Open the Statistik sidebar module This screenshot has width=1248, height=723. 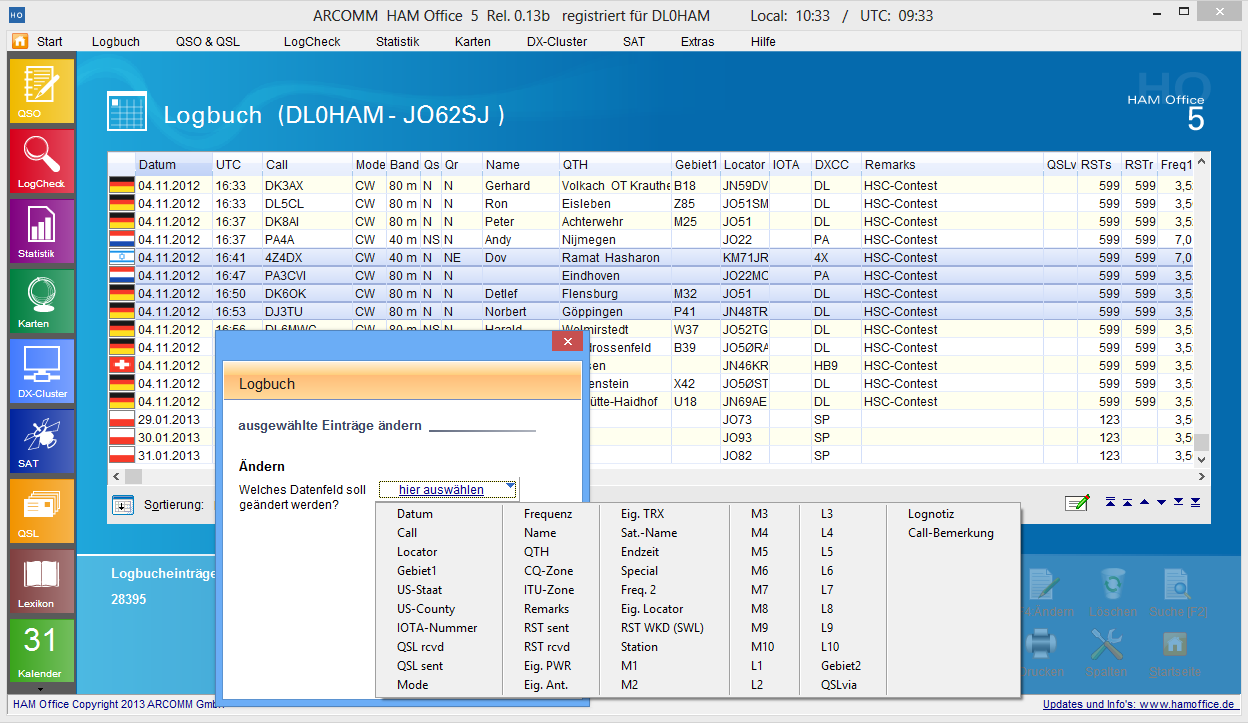tap(41, 231)
